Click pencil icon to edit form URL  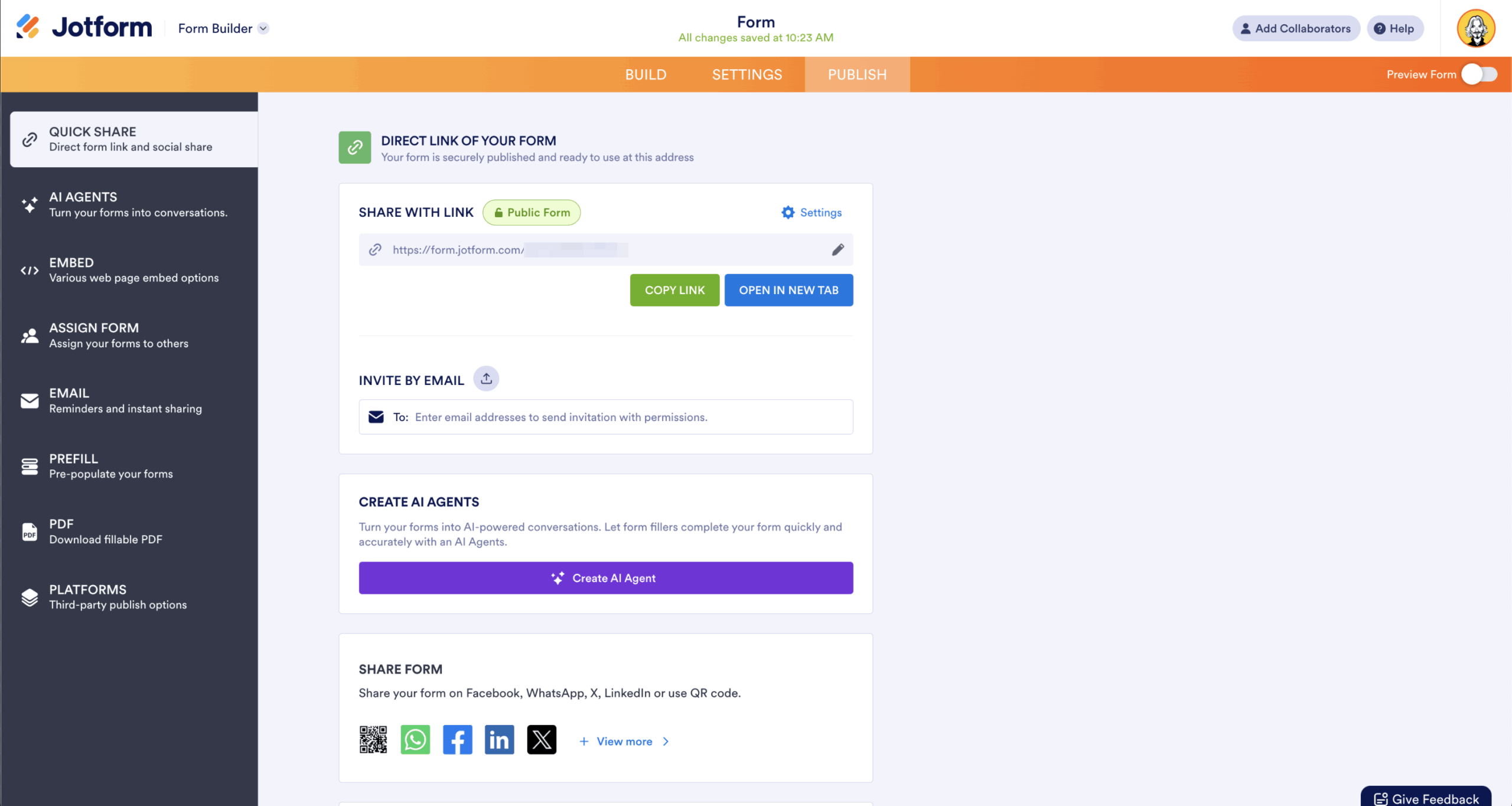tap(838, 250)
